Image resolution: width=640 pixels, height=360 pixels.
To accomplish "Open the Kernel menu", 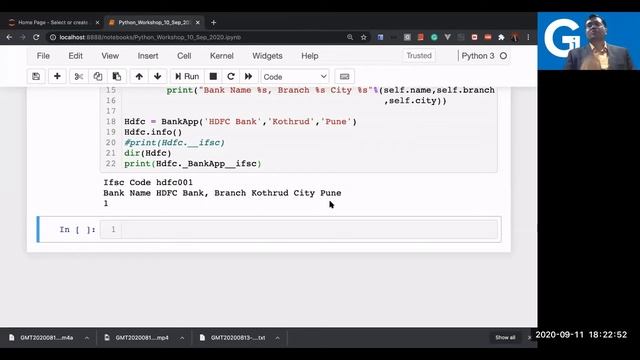I will click(222, 56).
